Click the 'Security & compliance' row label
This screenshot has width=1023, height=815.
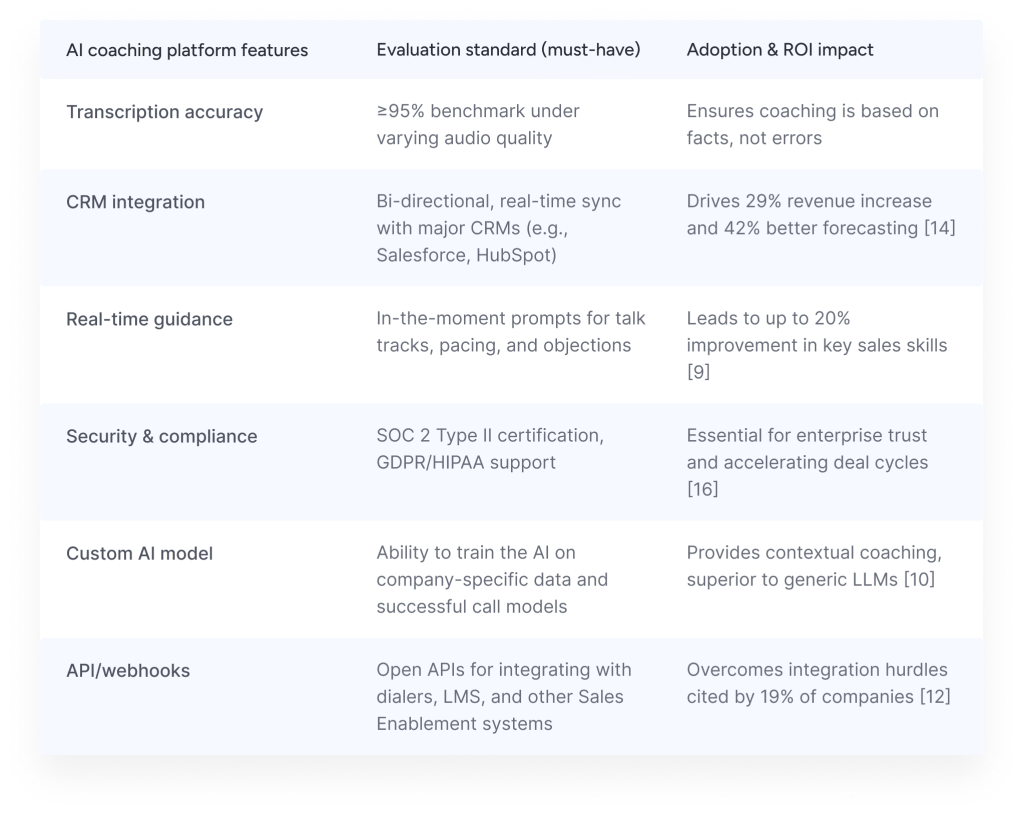click(x=161, y=436)
